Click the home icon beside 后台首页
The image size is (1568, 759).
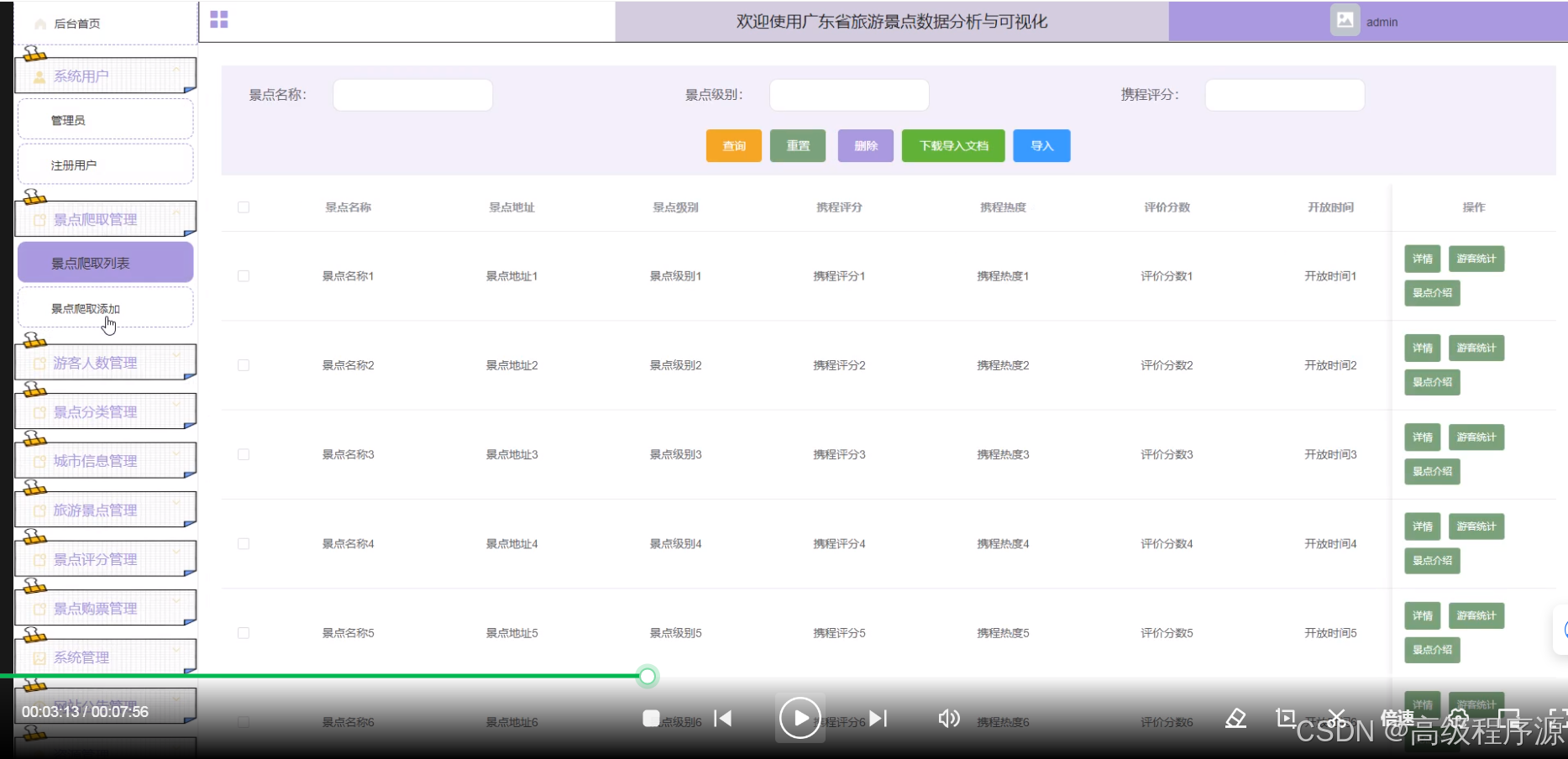(40, 24)
